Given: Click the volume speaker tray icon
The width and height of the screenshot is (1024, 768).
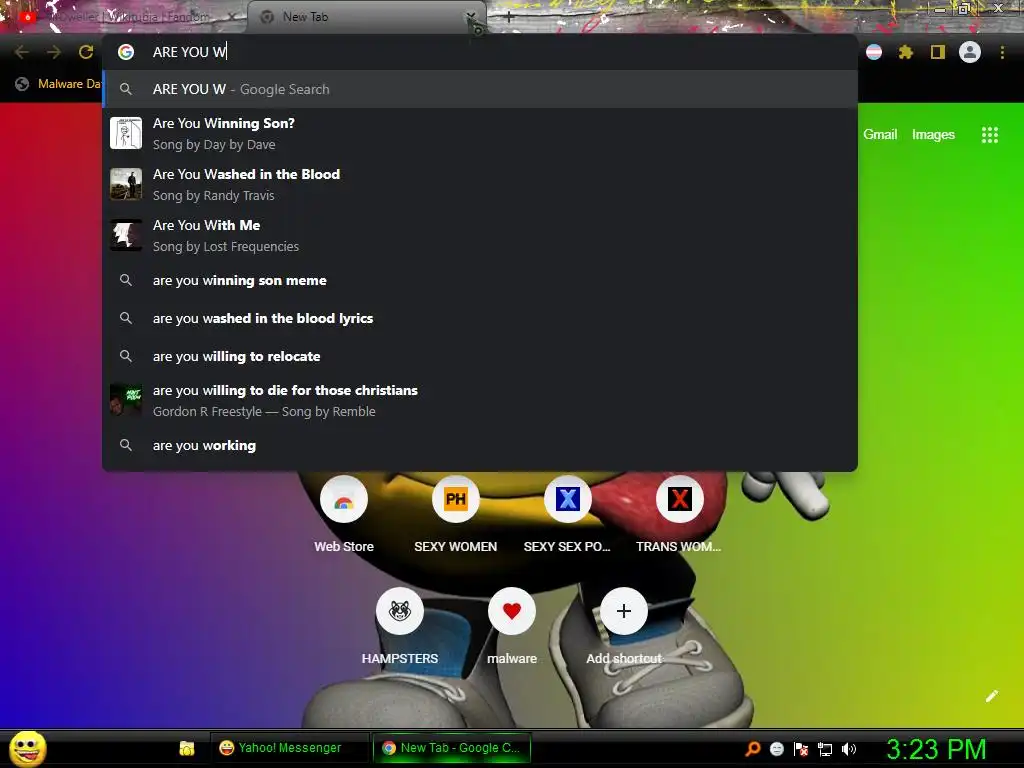Looking at the screenshot, I should pos(849,749).
